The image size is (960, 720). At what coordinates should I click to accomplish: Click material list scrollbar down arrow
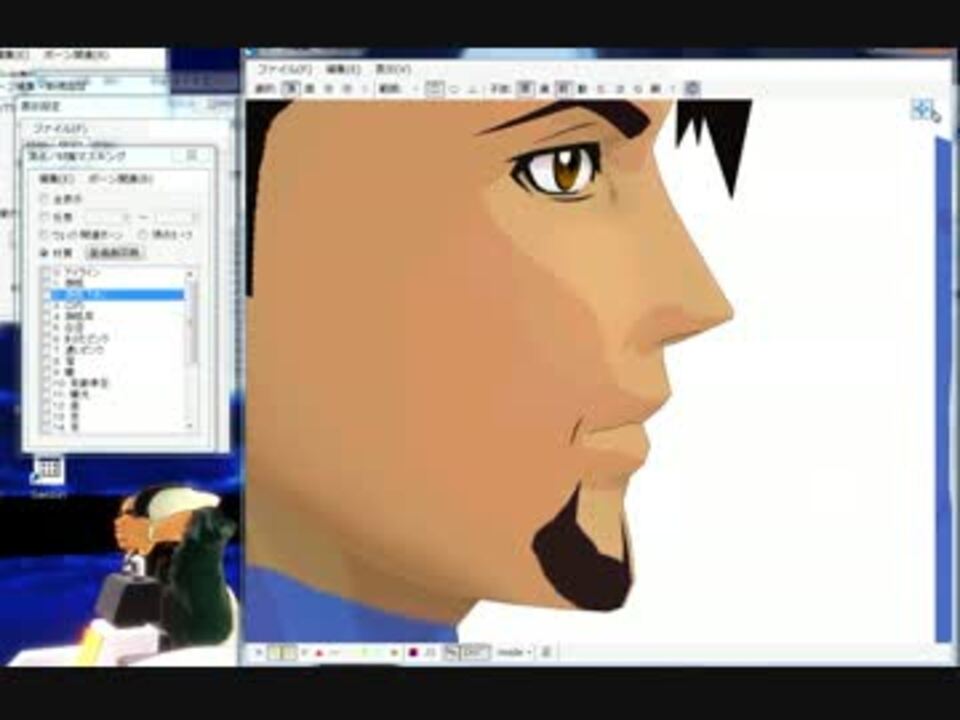(x=190, y=426)
